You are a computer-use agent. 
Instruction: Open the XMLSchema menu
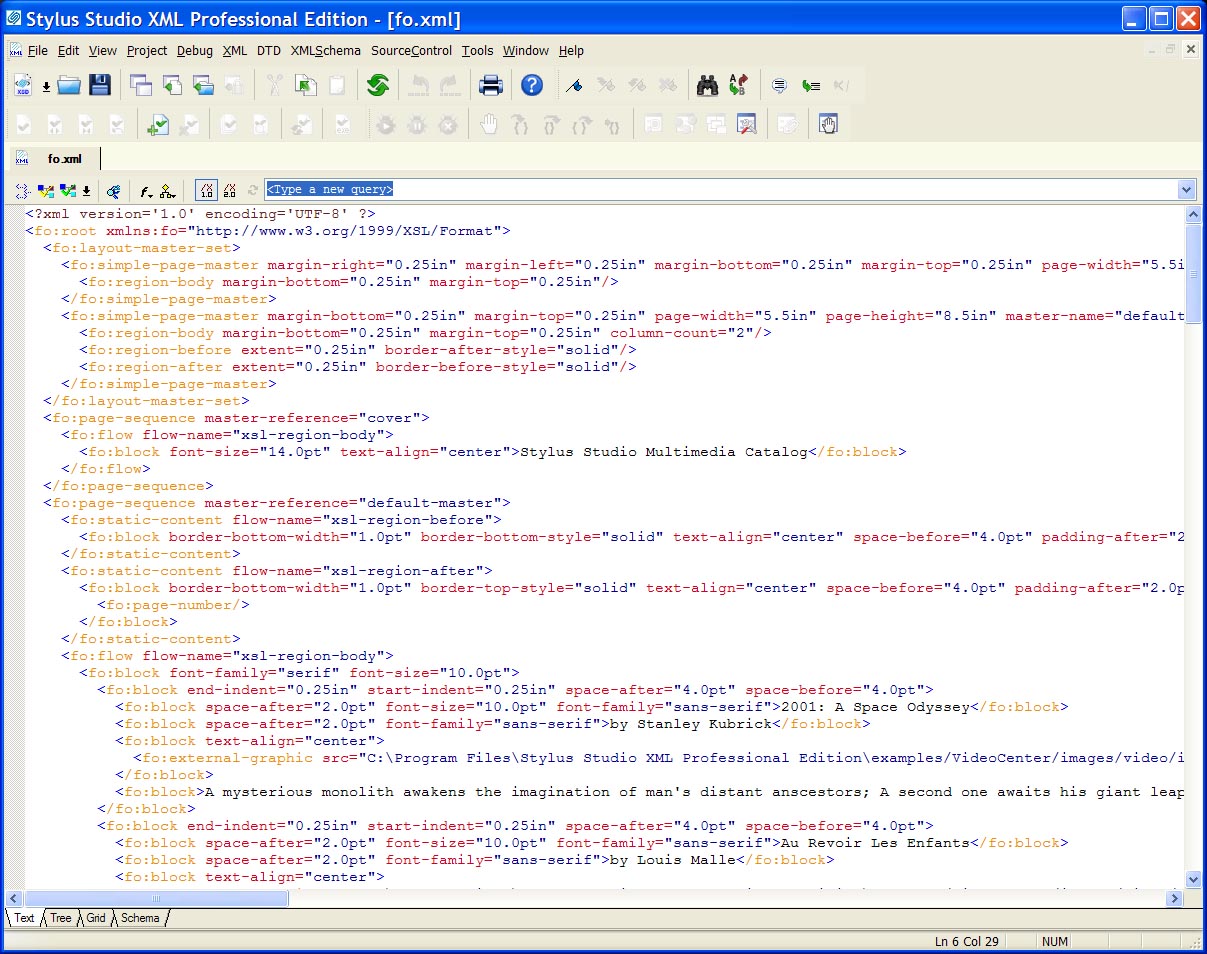click(325, 51)
